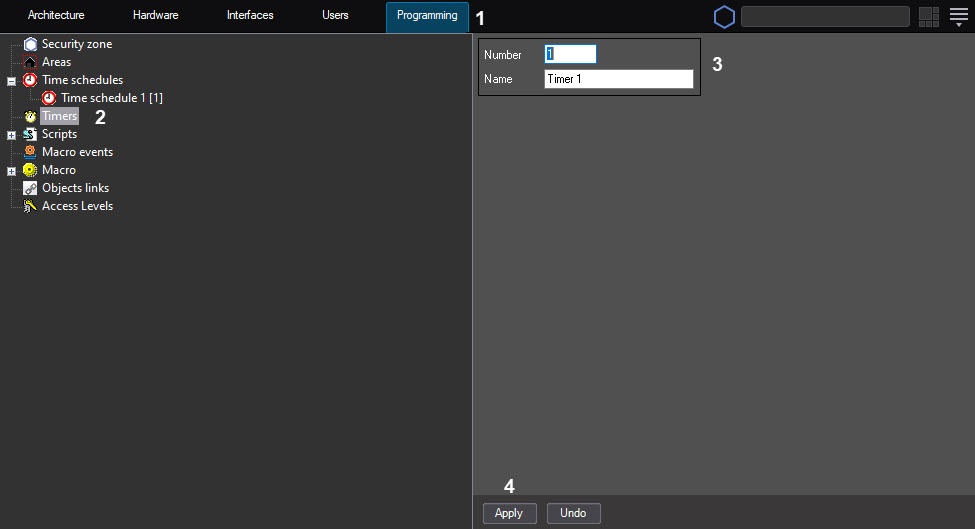The width and height of the screenshot is (975, 529).
Task: Click the blue hexagon logo icon
Action: [724, 17]
